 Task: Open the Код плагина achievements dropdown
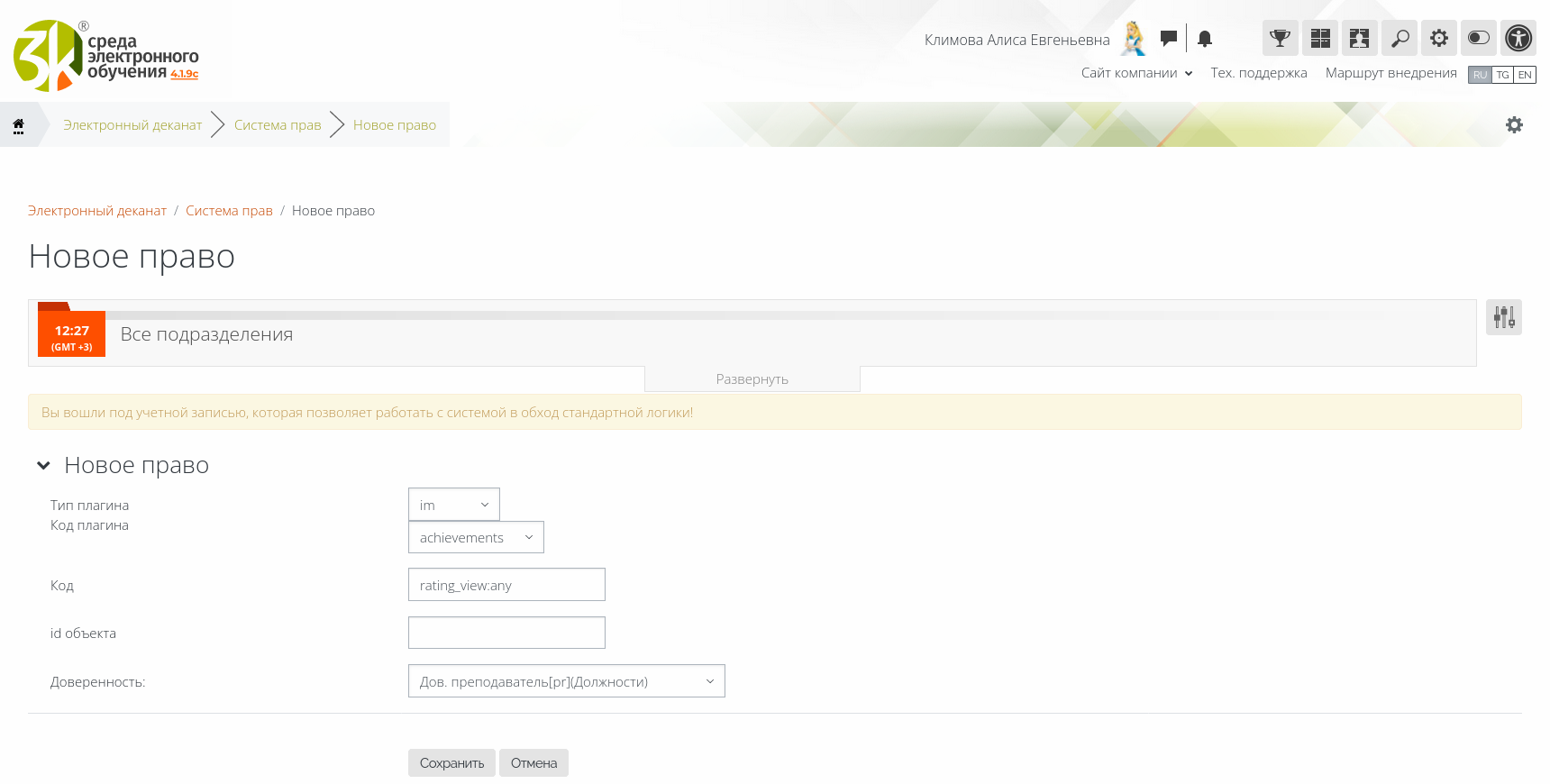coord(476,537)
